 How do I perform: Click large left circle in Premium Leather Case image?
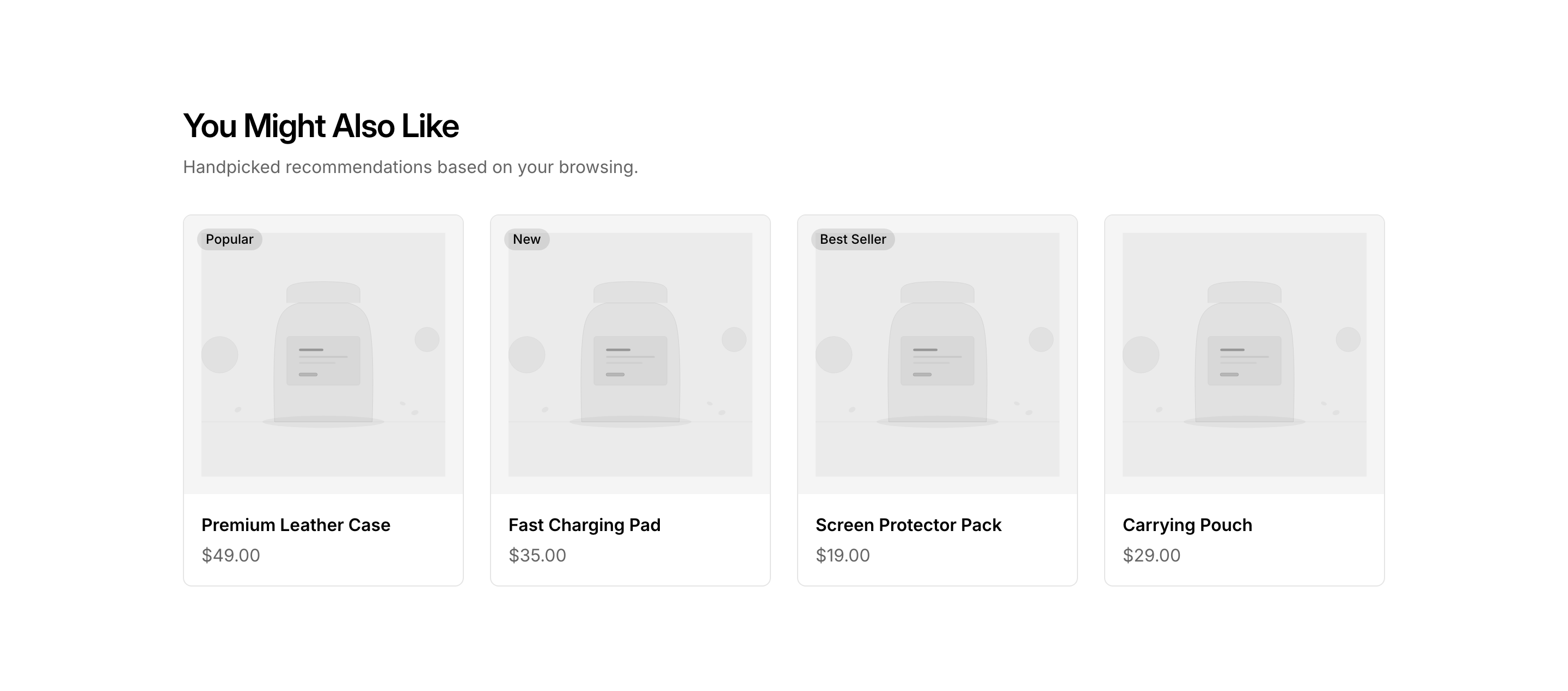coord(220,355)
